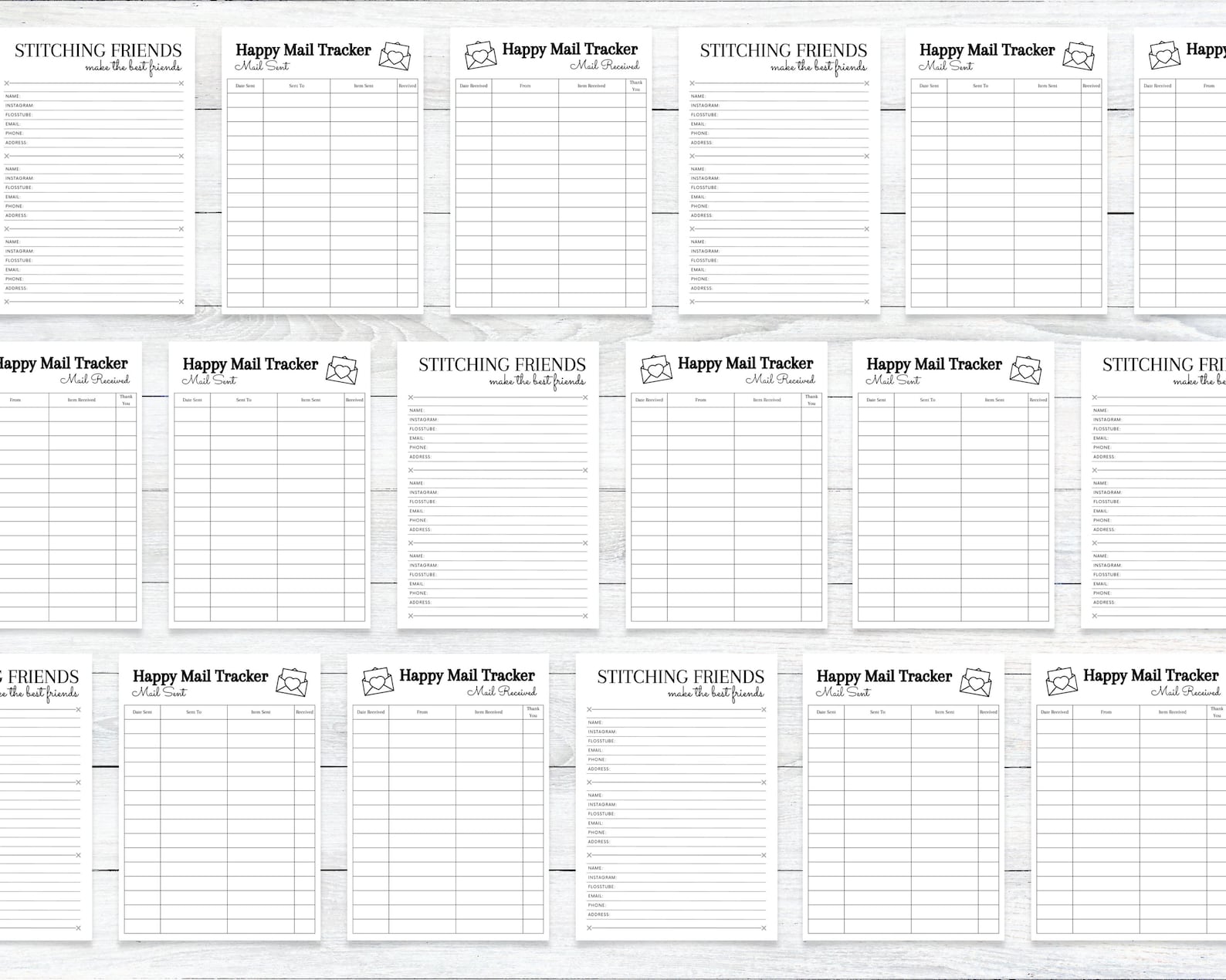1226x980 pixels.
Task: Click envelope icon on top-row first Mail Sent page
Action: 395,56
